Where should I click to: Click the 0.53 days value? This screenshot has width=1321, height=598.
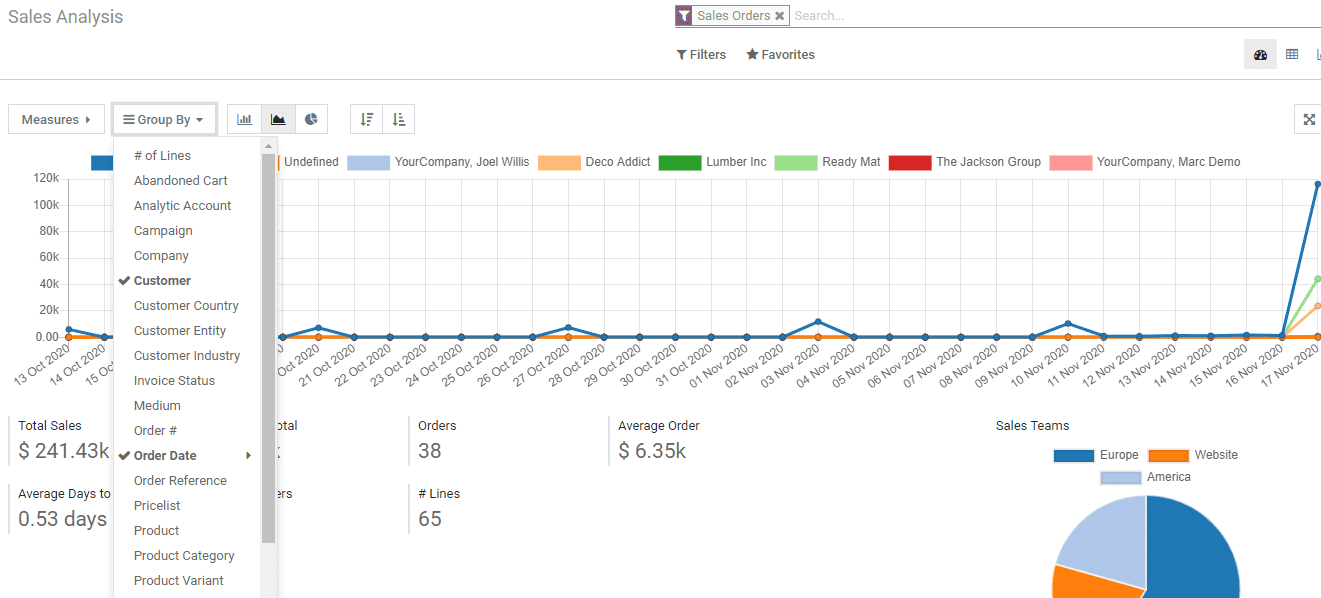point(63,519)
